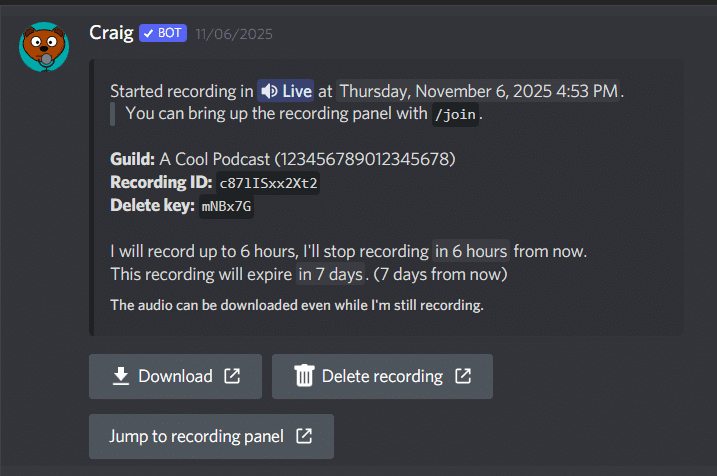
Task: Click the Craig username
Action: pos(111,33)
